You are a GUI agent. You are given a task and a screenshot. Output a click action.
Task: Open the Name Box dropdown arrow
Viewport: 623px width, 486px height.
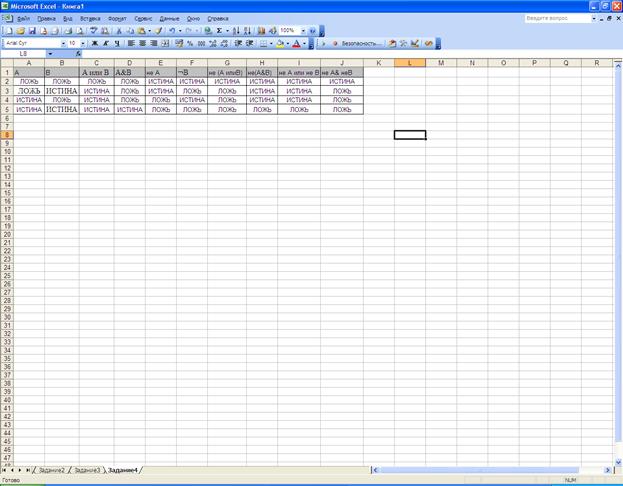pos(50,54)
